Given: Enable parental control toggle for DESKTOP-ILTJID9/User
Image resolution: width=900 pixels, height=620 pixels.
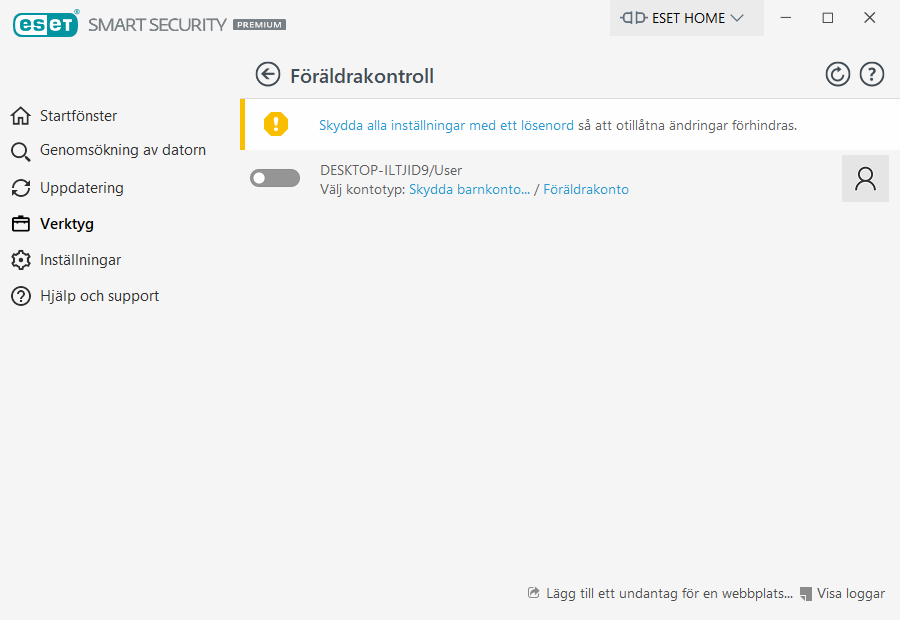Looking at the screenshot, I should coord(275,178).
